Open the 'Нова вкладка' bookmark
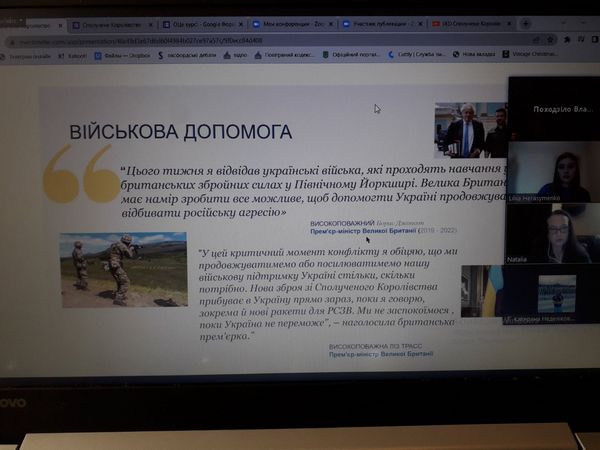The width and height of the screenshot is (600, 450). click(474, 54)
